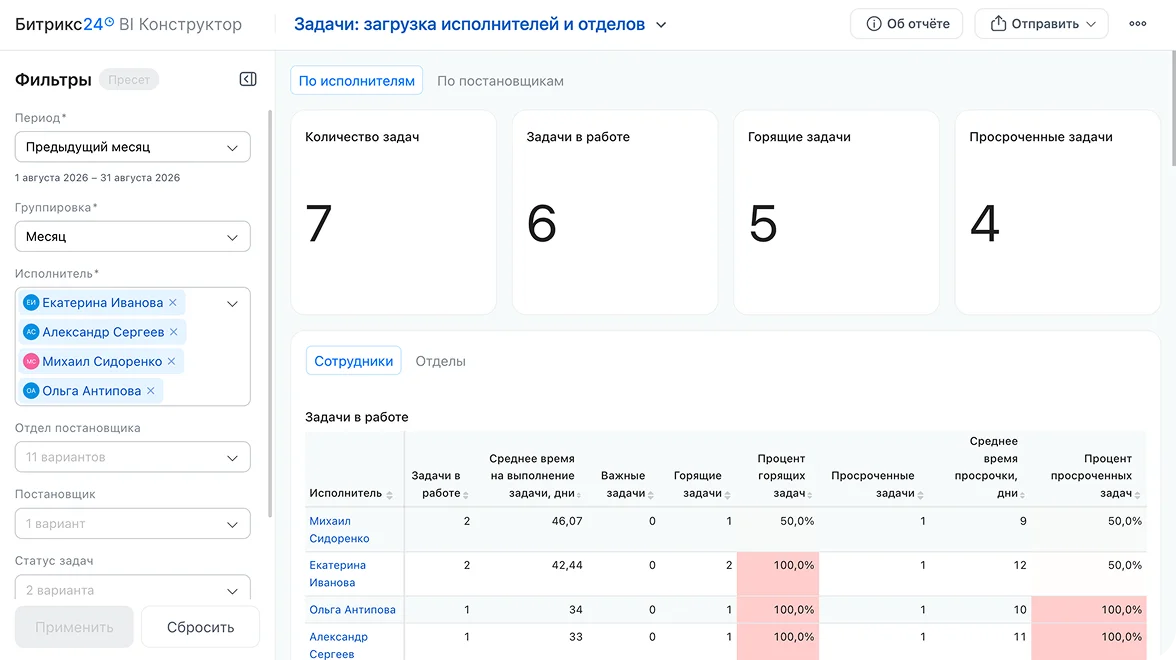Remove Ольга Антипова from executors

pyautogui.click(x=151, y=391)
